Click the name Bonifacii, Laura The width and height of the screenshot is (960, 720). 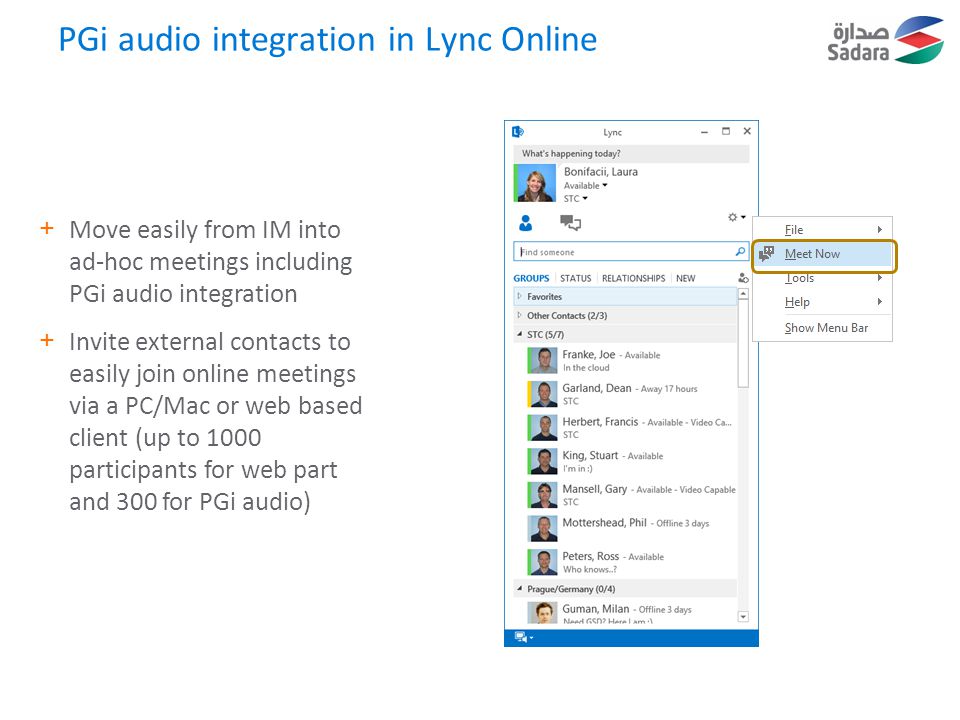[601, 172]
